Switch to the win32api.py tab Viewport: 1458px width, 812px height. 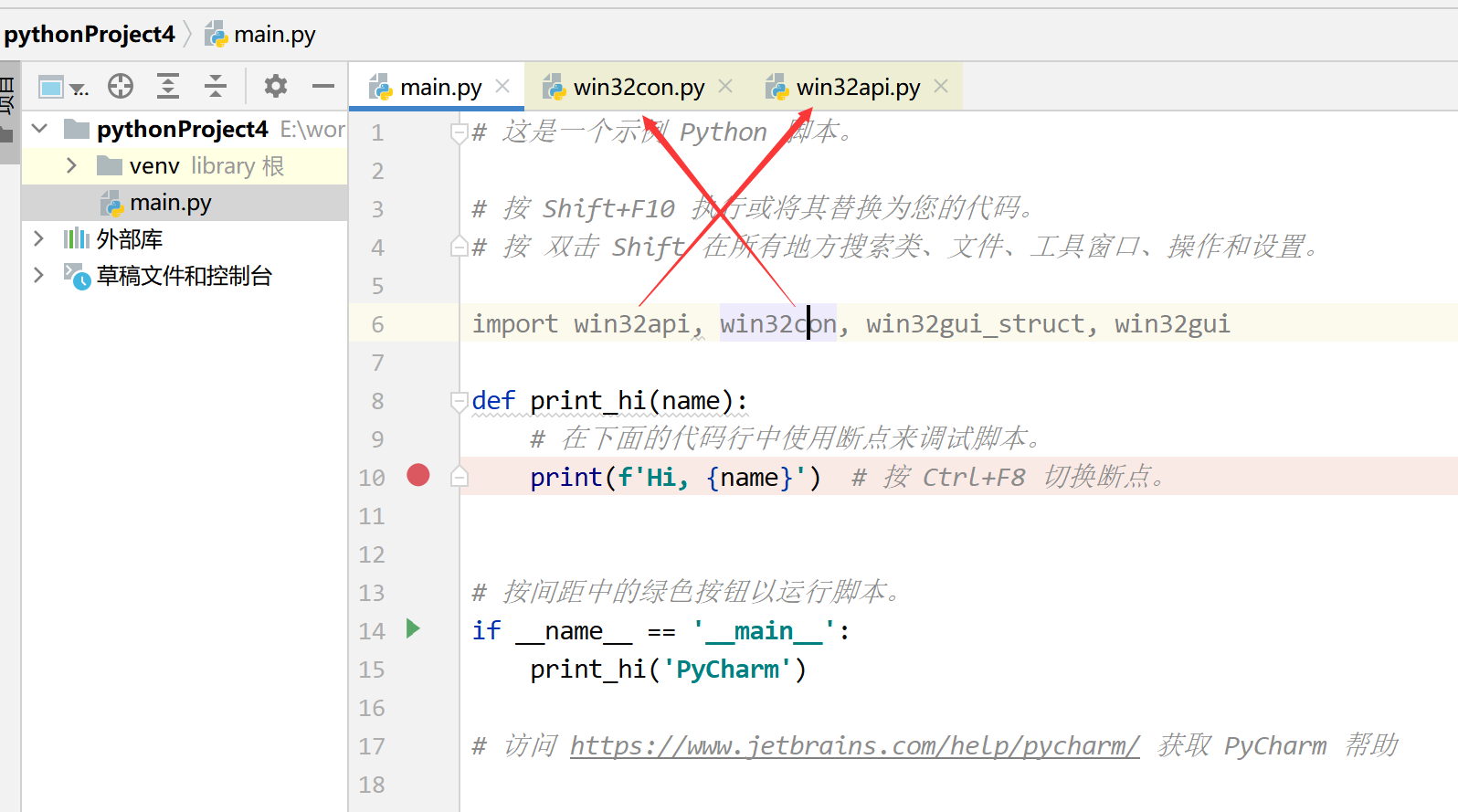[858, 88]
